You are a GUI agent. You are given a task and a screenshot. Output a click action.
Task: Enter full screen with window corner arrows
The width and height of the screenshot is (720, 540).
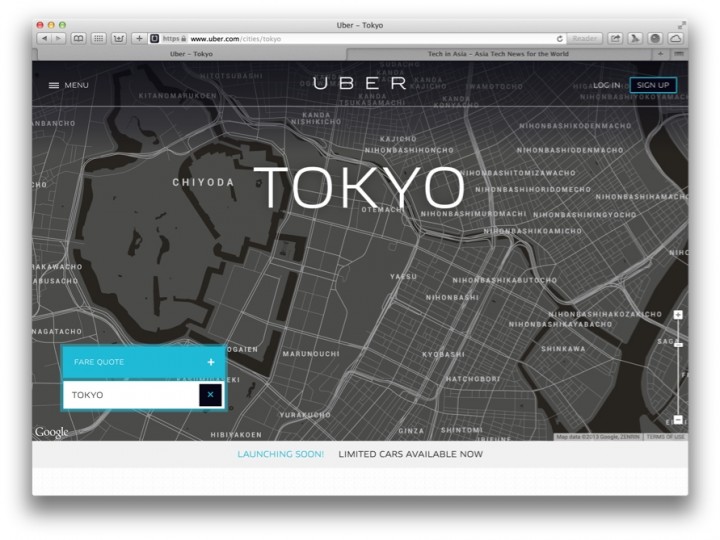681,25
